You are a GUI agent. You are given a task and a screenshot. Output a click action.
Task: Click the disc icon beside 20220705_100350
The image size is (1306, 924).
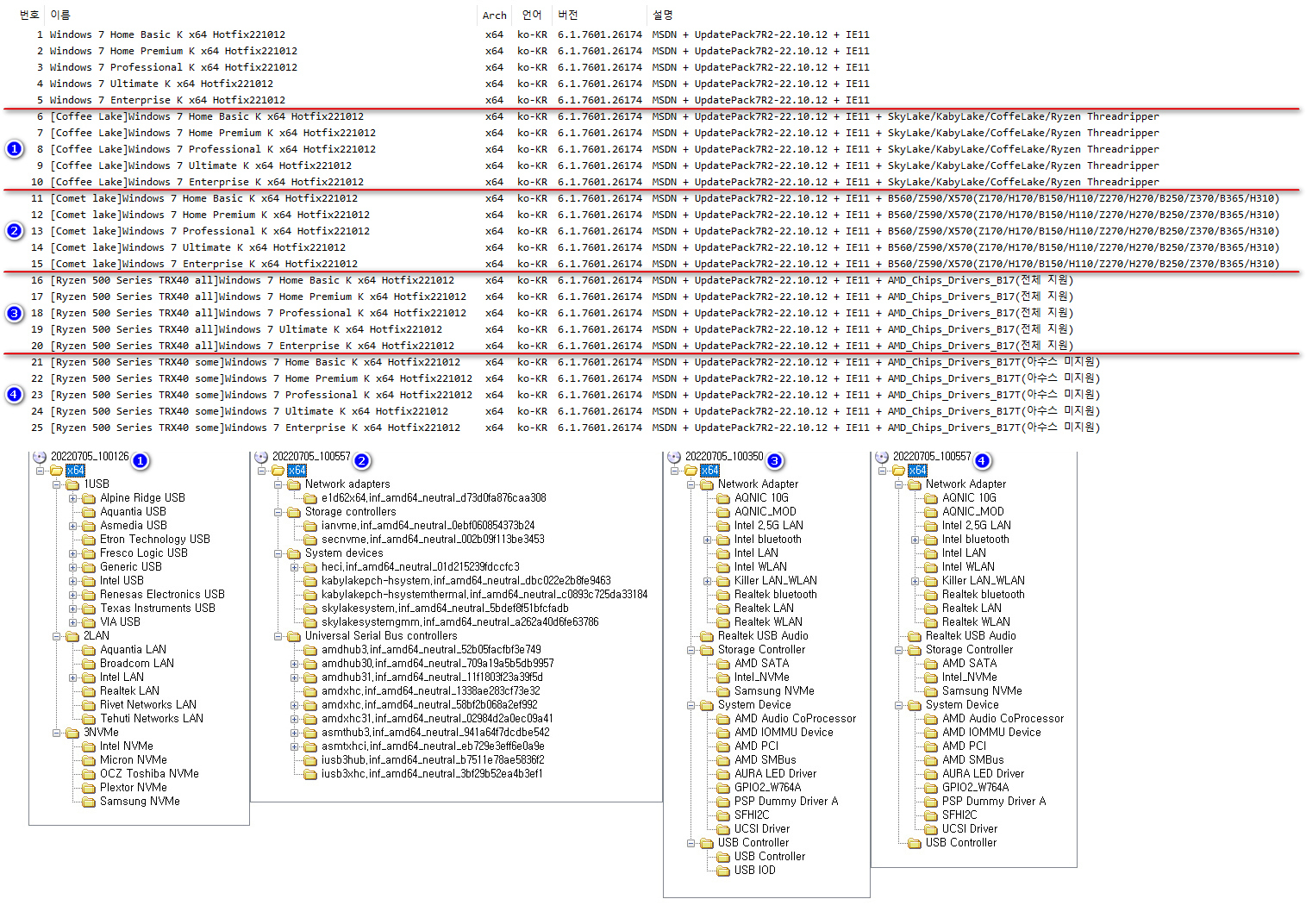click(674, 457)
